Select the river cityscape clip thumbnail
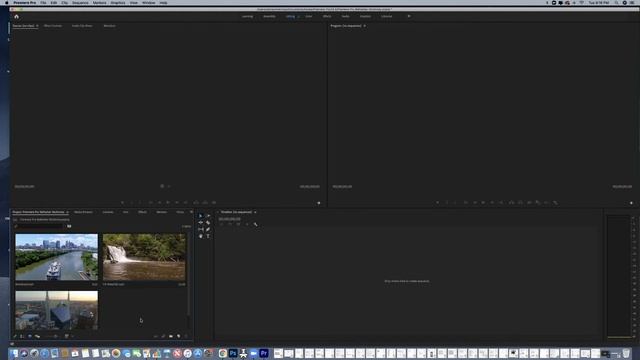The image size is (640, 360). pos(56,257)
